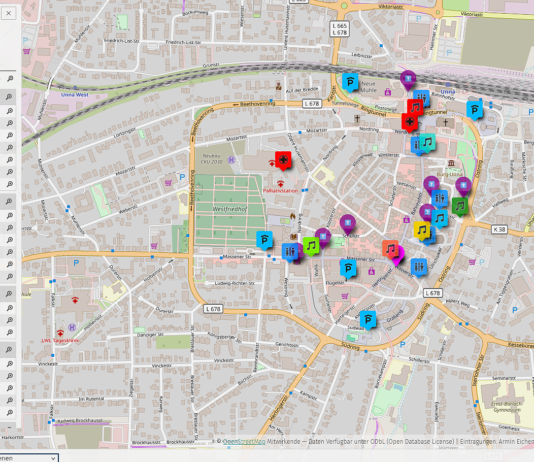Click the purple pin above Schäferstr label

pos(348,224)
